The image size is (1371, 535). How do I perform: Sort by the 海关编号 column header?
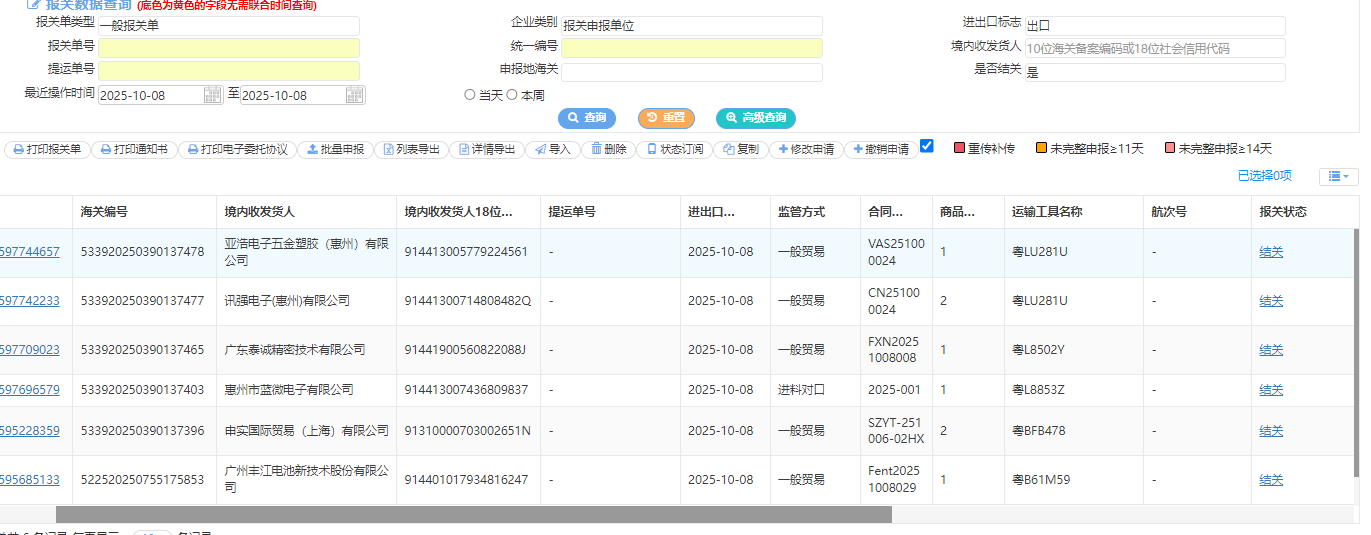click(104, 212)
